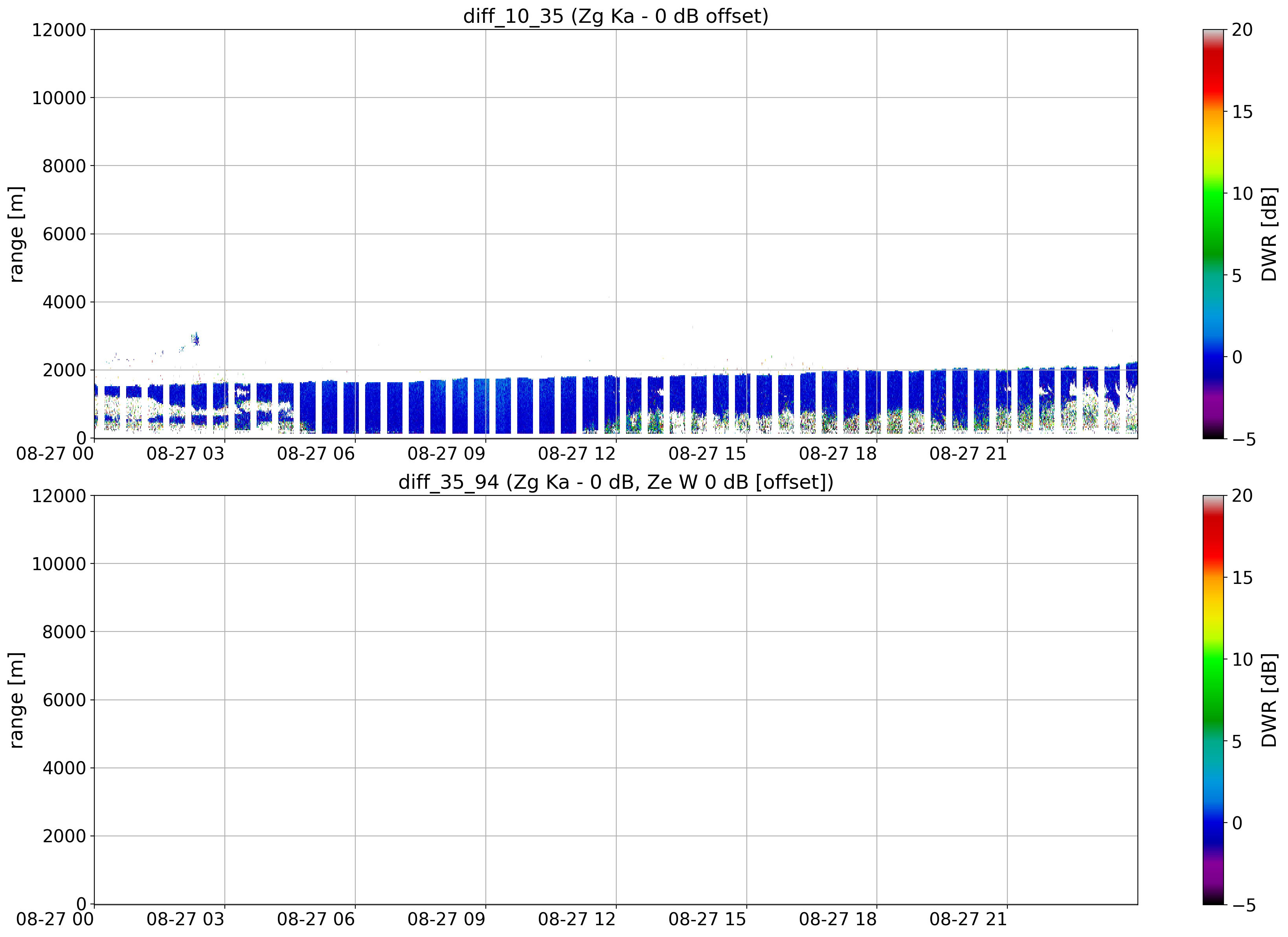Select the 15 tick on diff_35_94 colorbar
The image size is (1288, 937).
click(1242, 578)
